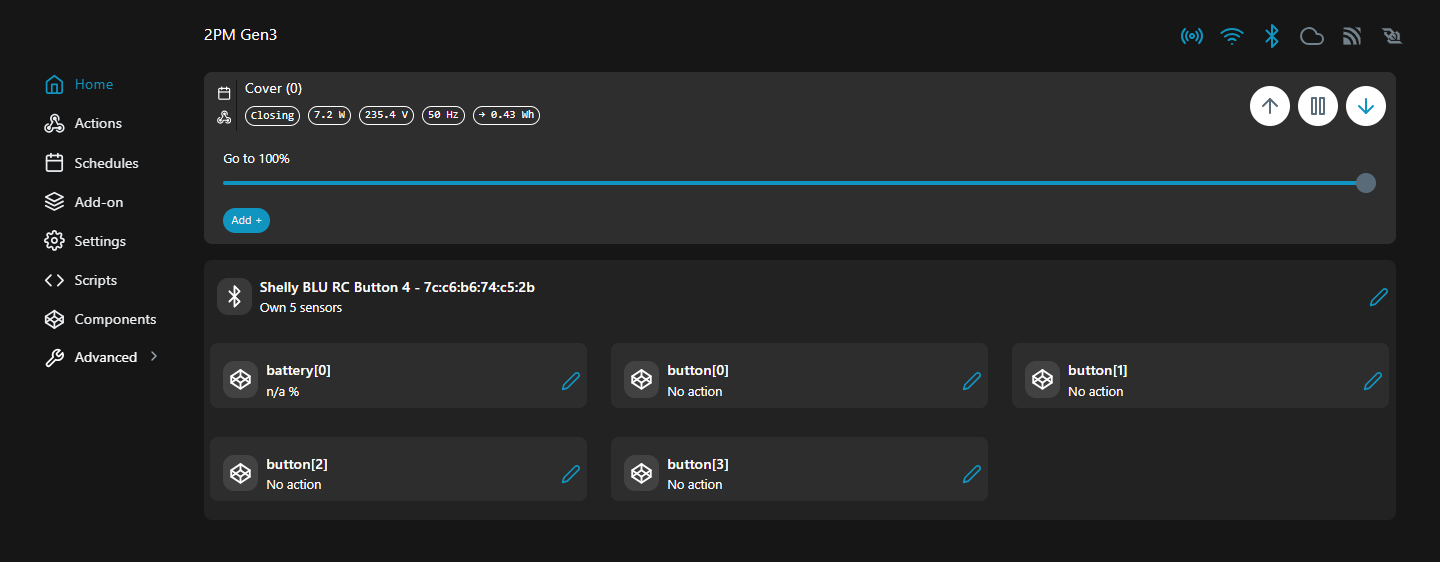Viewport: 1440px width, 562px height.
Task: Go to the Scripts section
Action: [95, 281]
